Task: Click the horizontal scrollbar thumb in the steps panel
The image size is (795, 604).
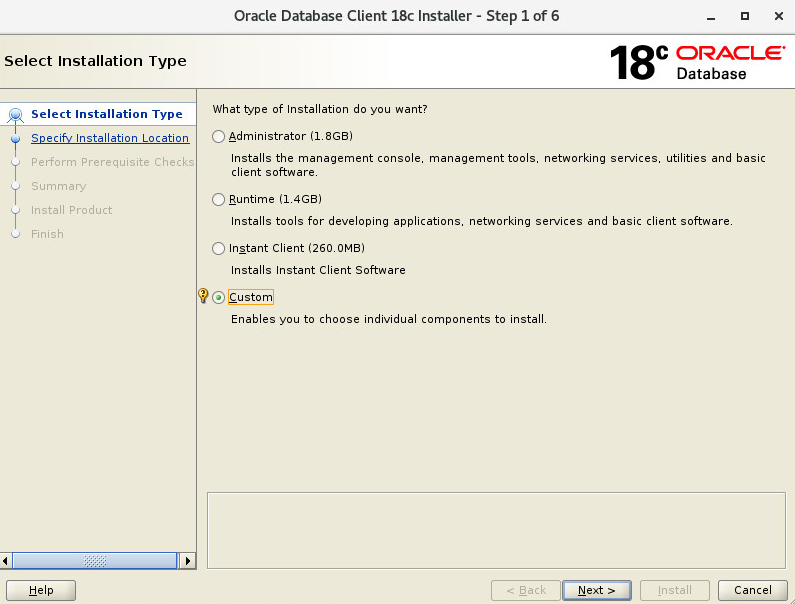Action: pos(95,561)
